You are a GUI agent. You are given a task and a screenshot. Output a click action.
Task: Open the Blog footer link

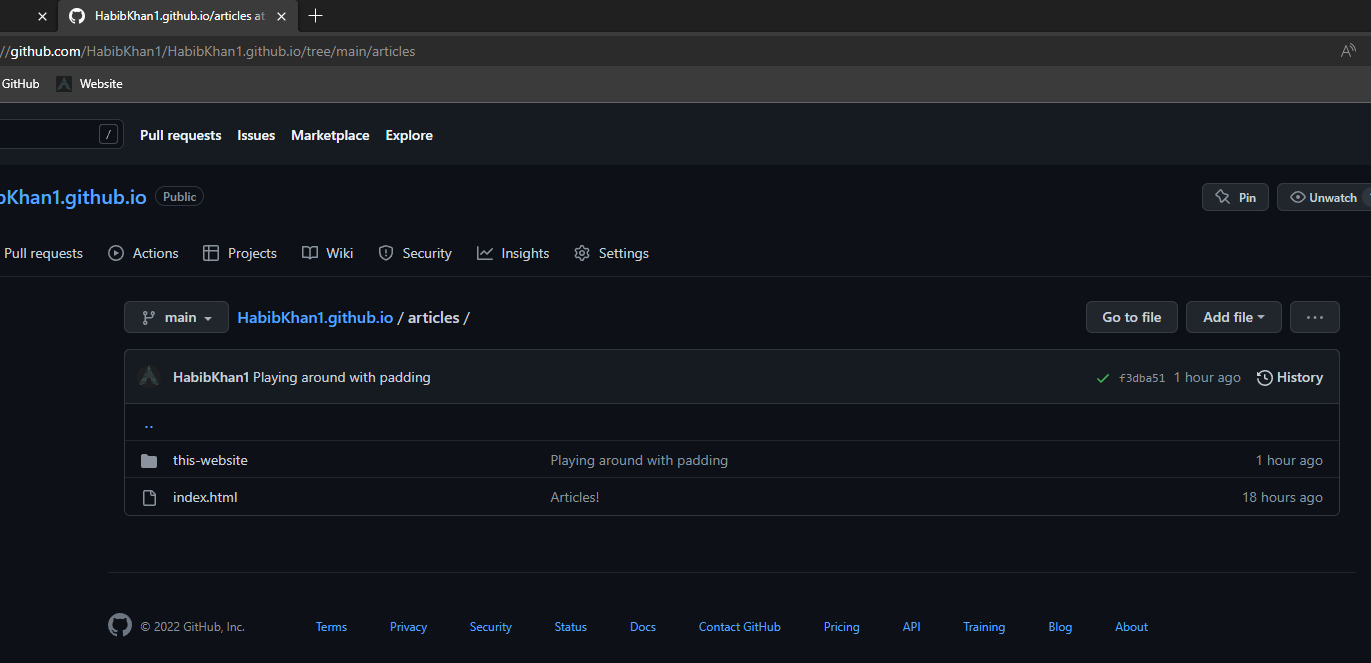click(1060, 627)
